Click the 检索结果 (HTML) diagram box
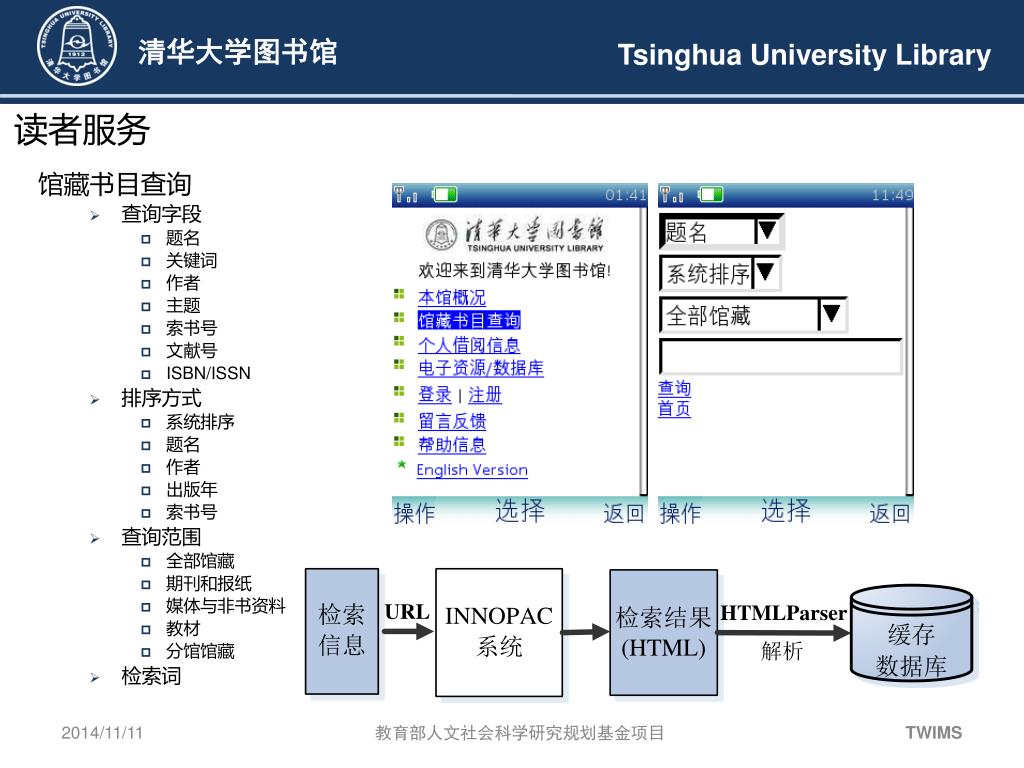 click(x=664, y=632)
